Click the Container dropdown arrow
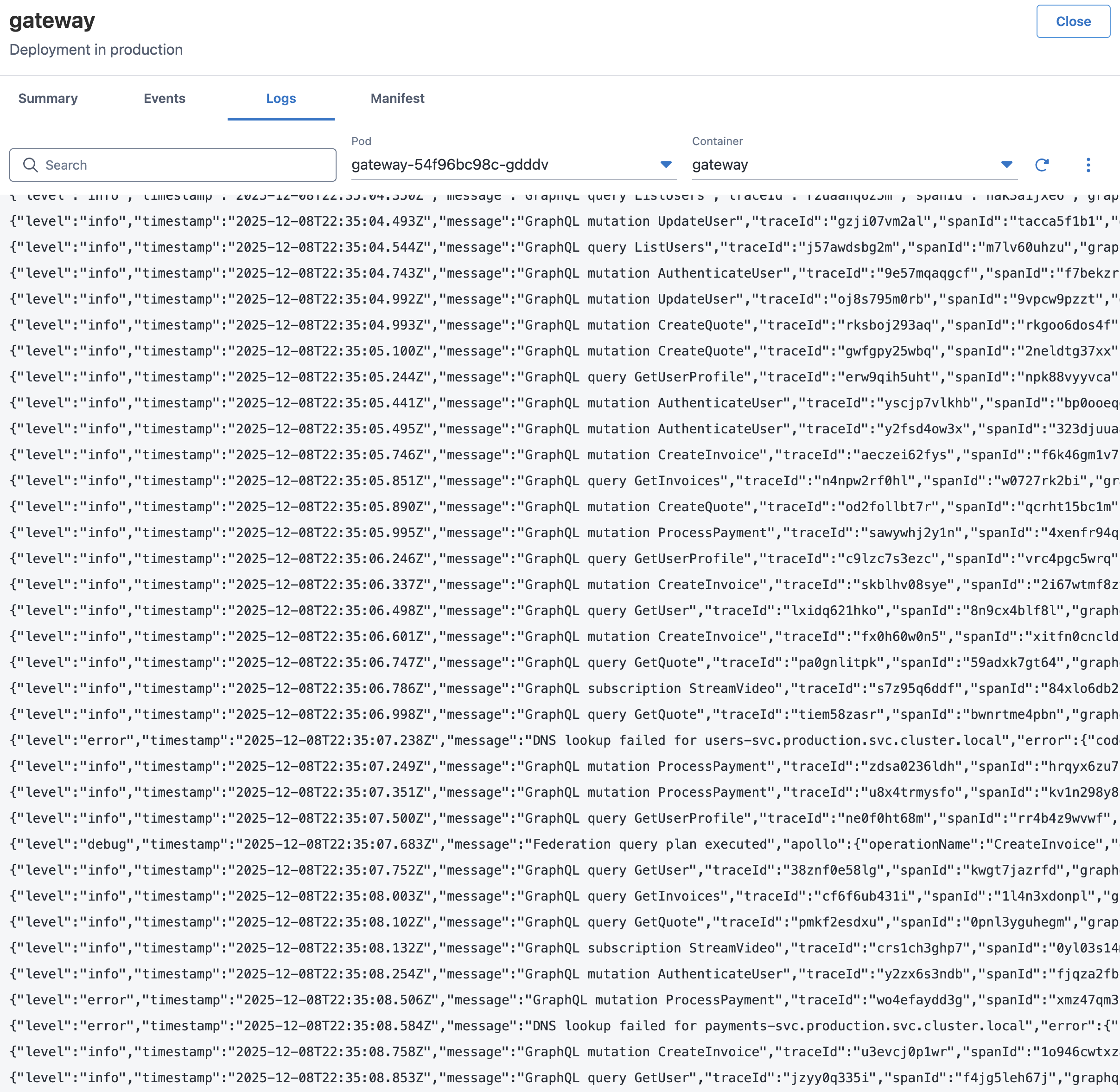Screen dimensions: 1120x1092 [x=1007, y=165]
